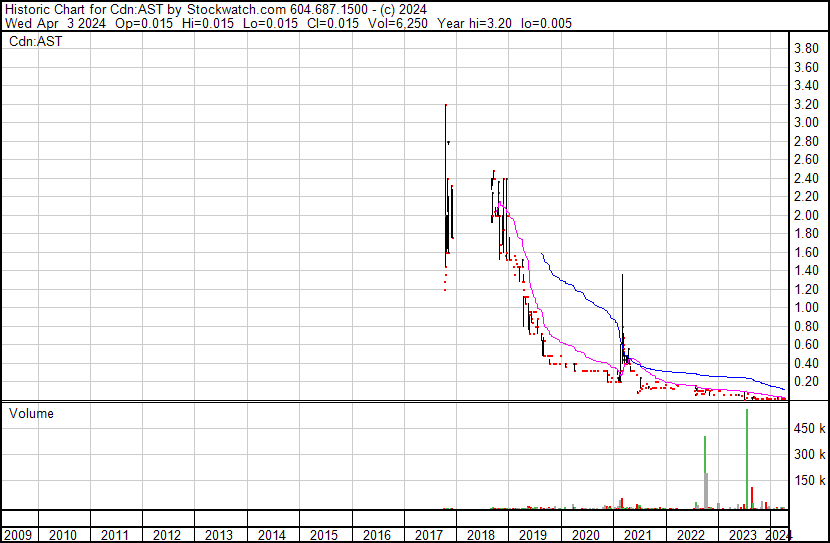Click the 3.80 price axis label
The image size is (830, 543).
(806, 49)
